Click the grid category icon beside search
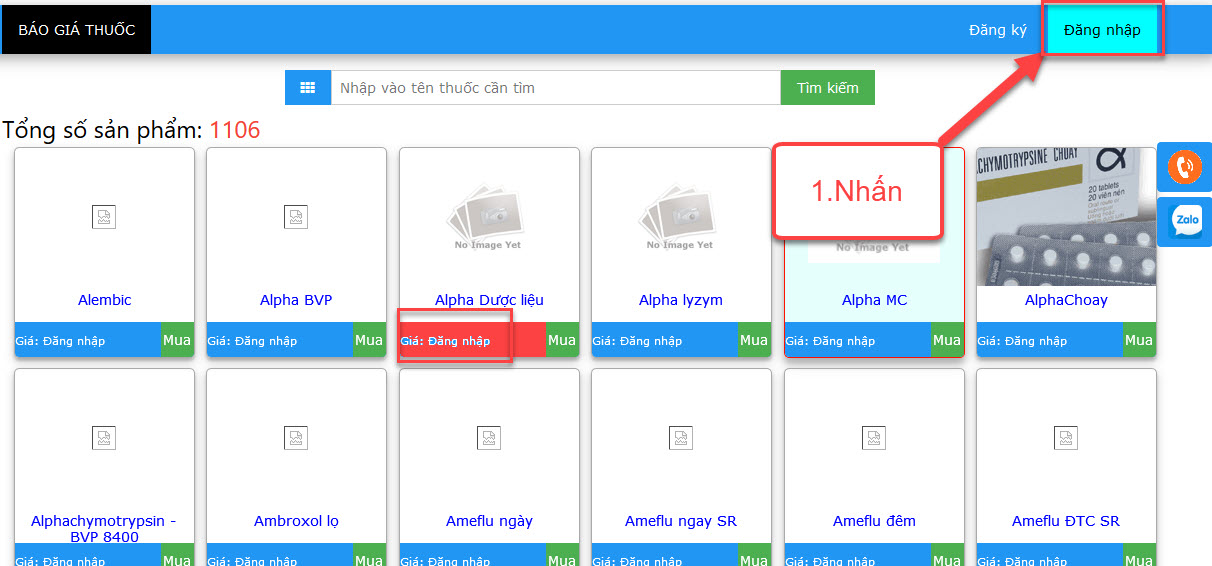Image resolution: width=1212 pixels, height=566 pixels. point(308,88)
